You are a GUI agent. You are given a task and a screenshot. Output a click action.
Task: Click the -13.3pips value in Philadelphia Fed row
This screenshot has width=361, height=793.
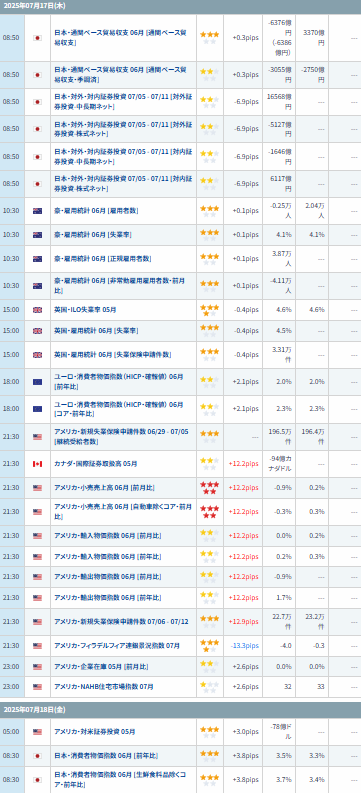(x=244, y=646)
